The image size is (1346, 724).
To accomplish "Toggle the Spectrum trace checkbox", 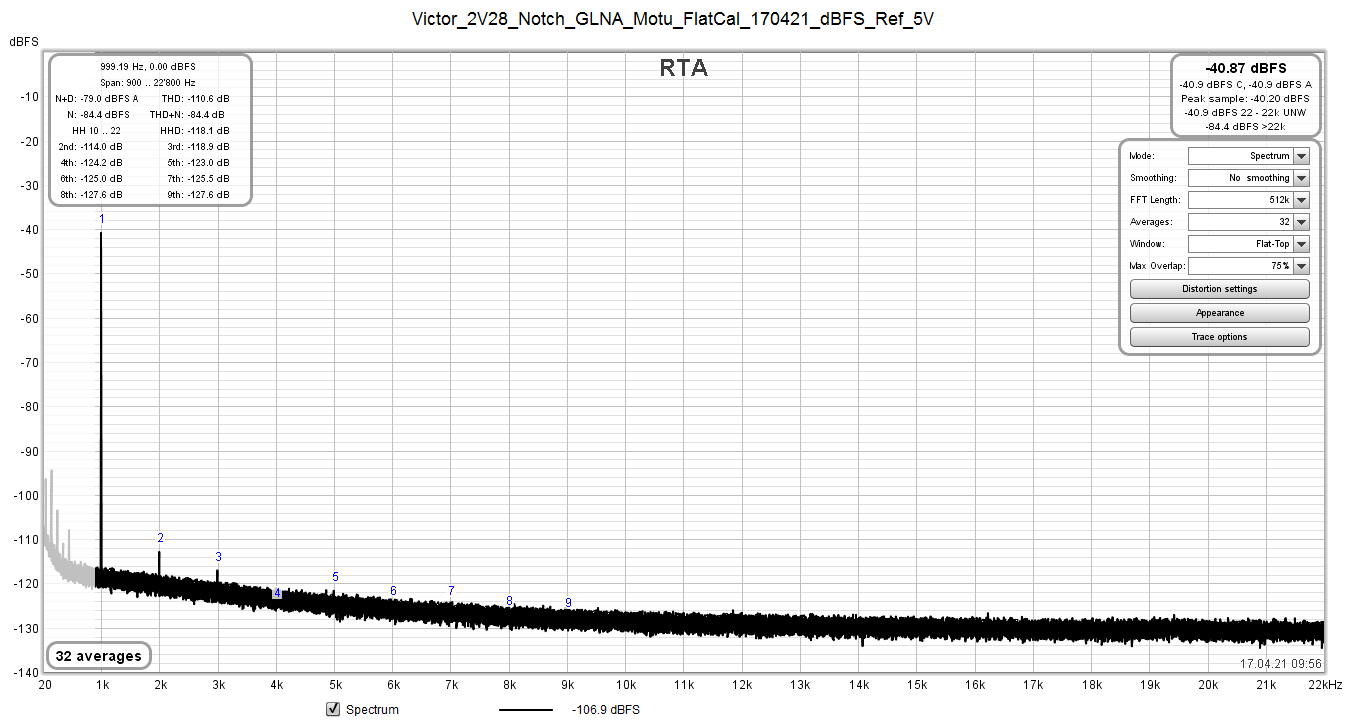I will pos(333,709).
